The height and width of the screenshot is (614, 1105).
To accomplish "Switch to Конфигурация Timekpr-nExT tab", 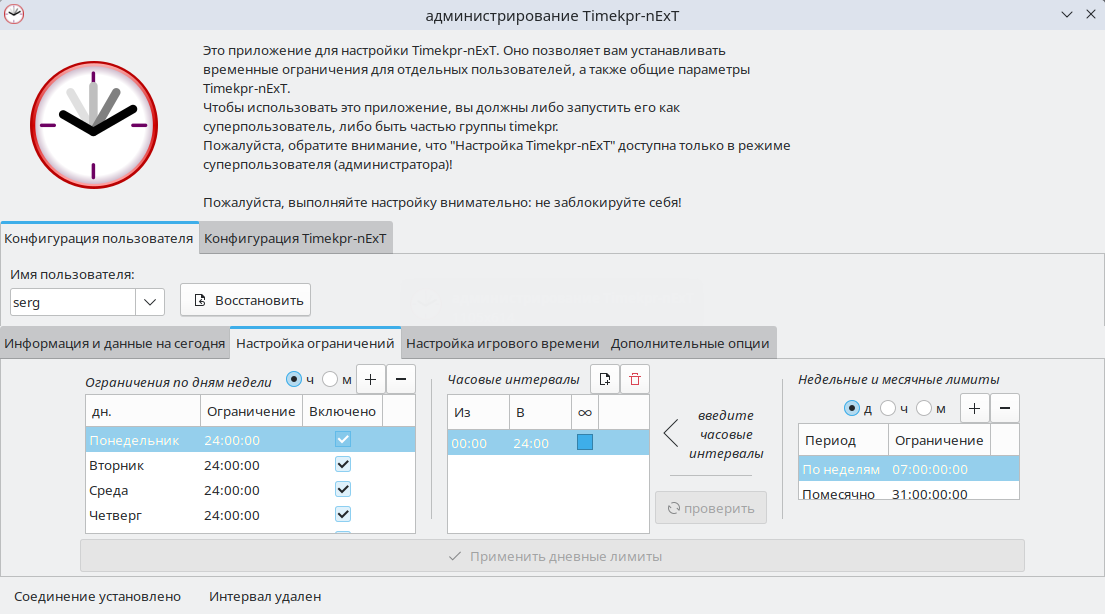I will click(x=295, y=238).
